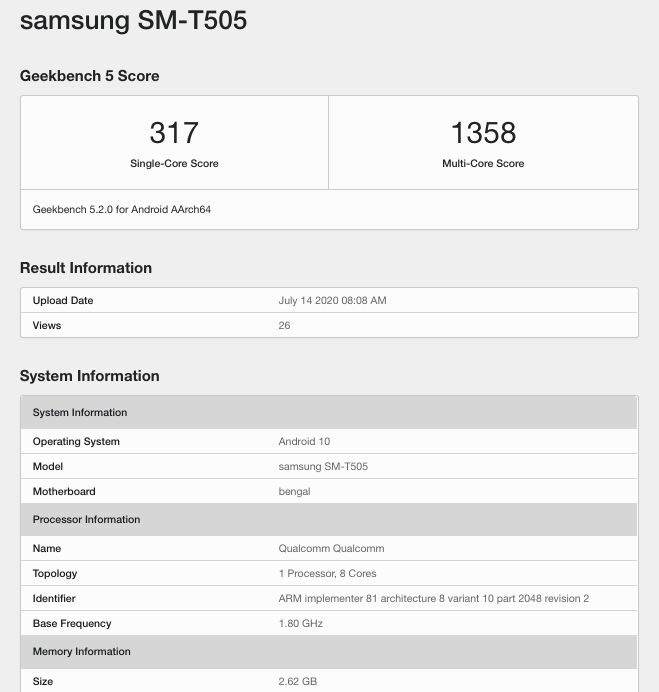659x692 pixels.
Task: Click the Motherboard value bengal
Action: coord(294,492)
